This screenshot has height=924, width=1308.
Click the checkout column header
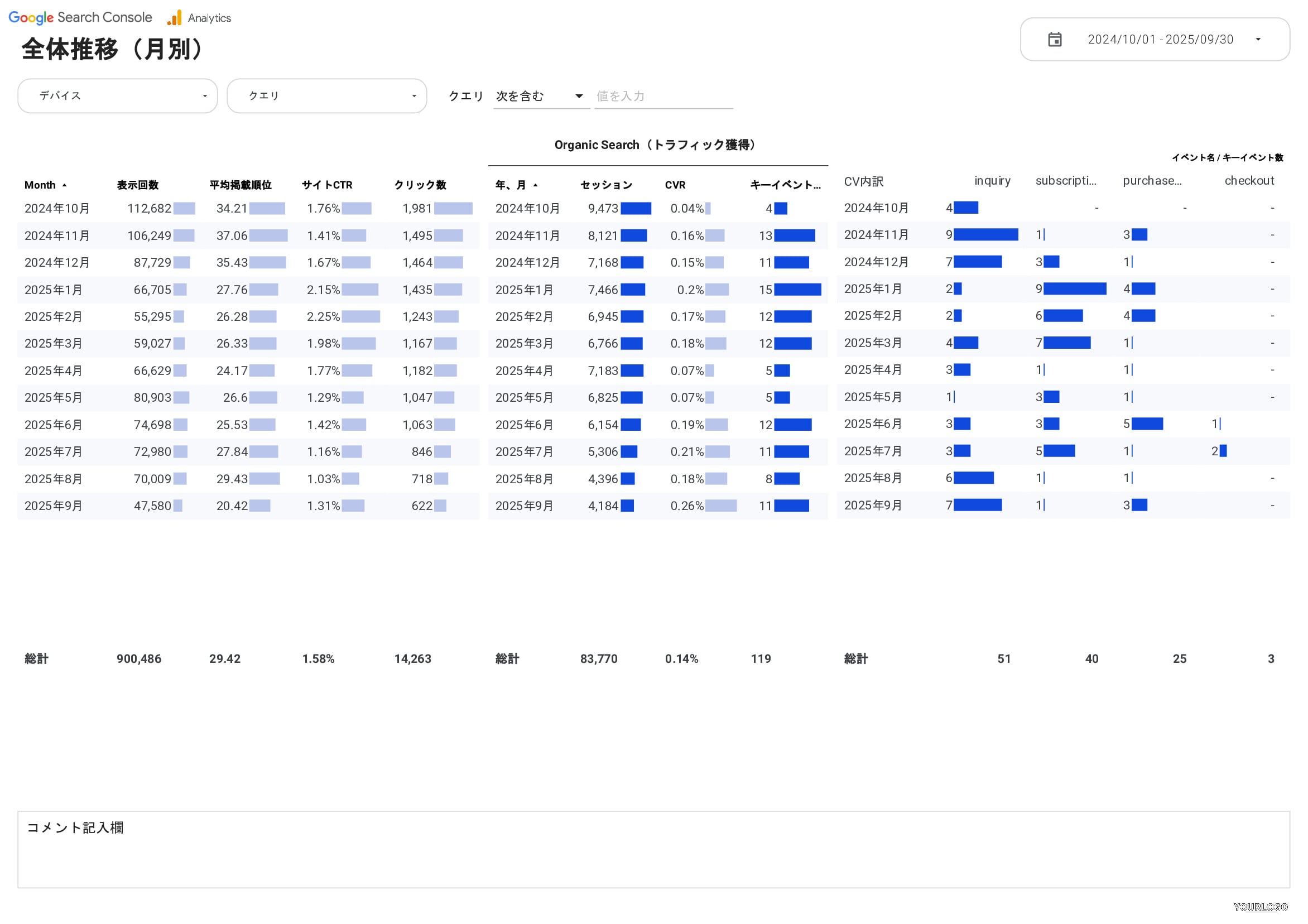pyautogui.click(x=1249, y=181)
